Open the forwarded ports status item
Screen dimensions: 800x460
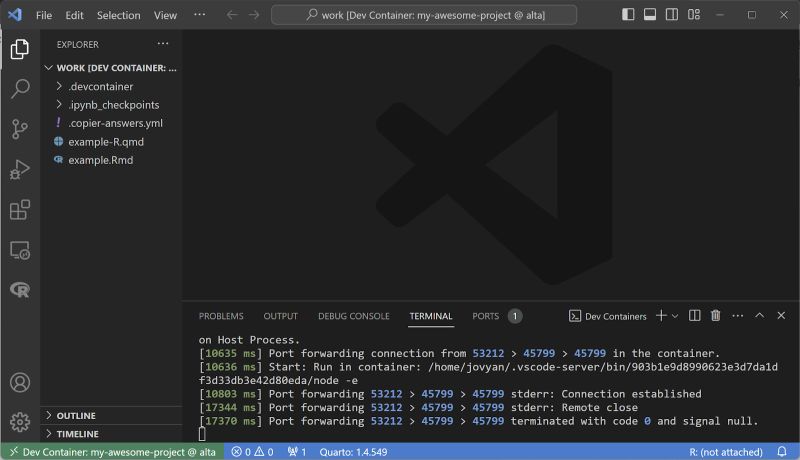pos(297,452)
